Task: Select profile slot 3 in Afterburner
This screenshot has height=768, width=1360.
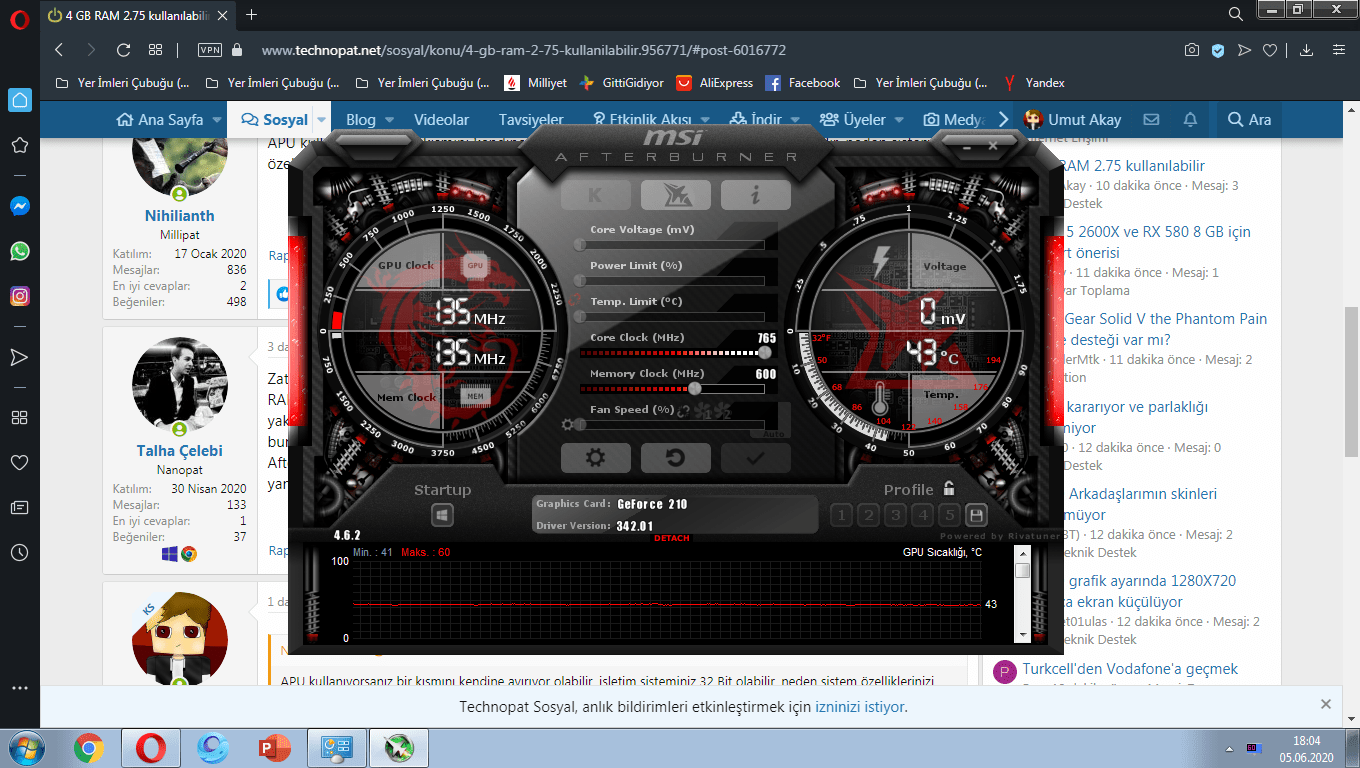Action: (896, 515)
